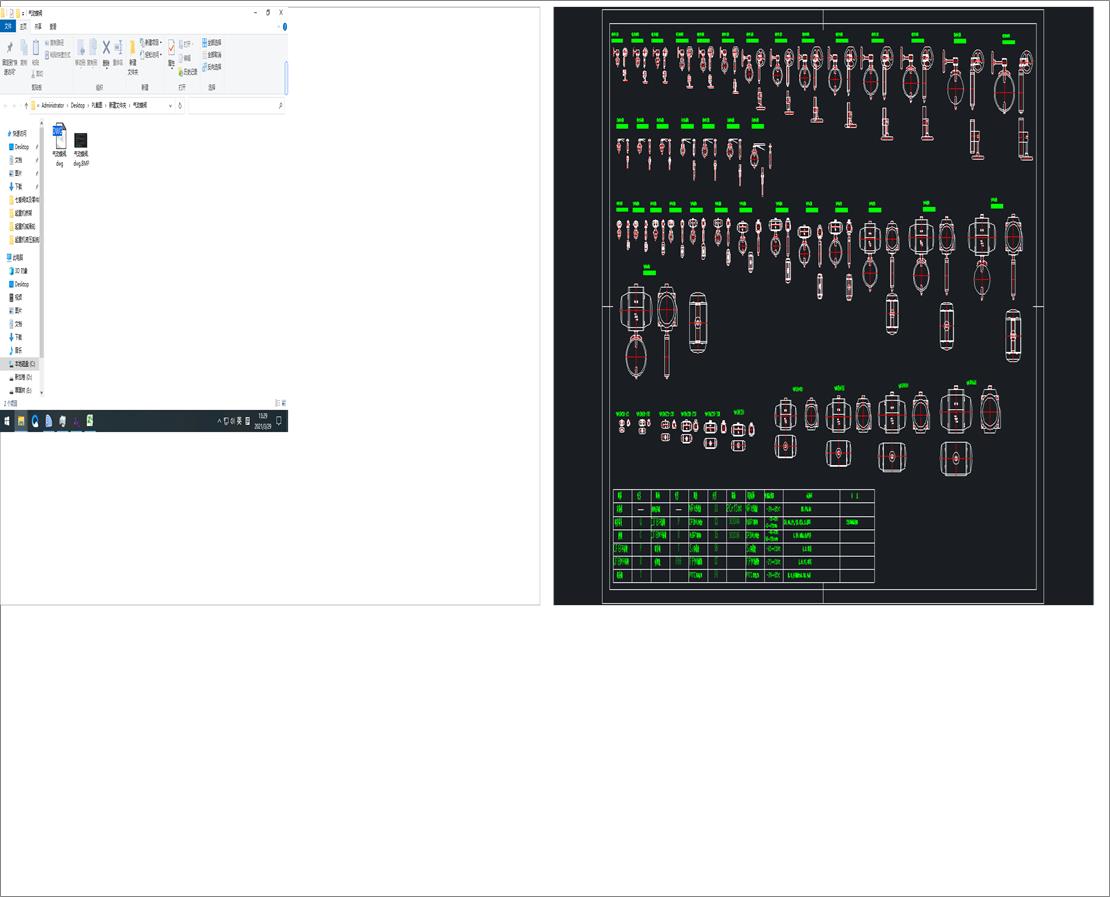Select Quick access in navigation pane
The image size is (1110, 897).
(x=17, y=133)
